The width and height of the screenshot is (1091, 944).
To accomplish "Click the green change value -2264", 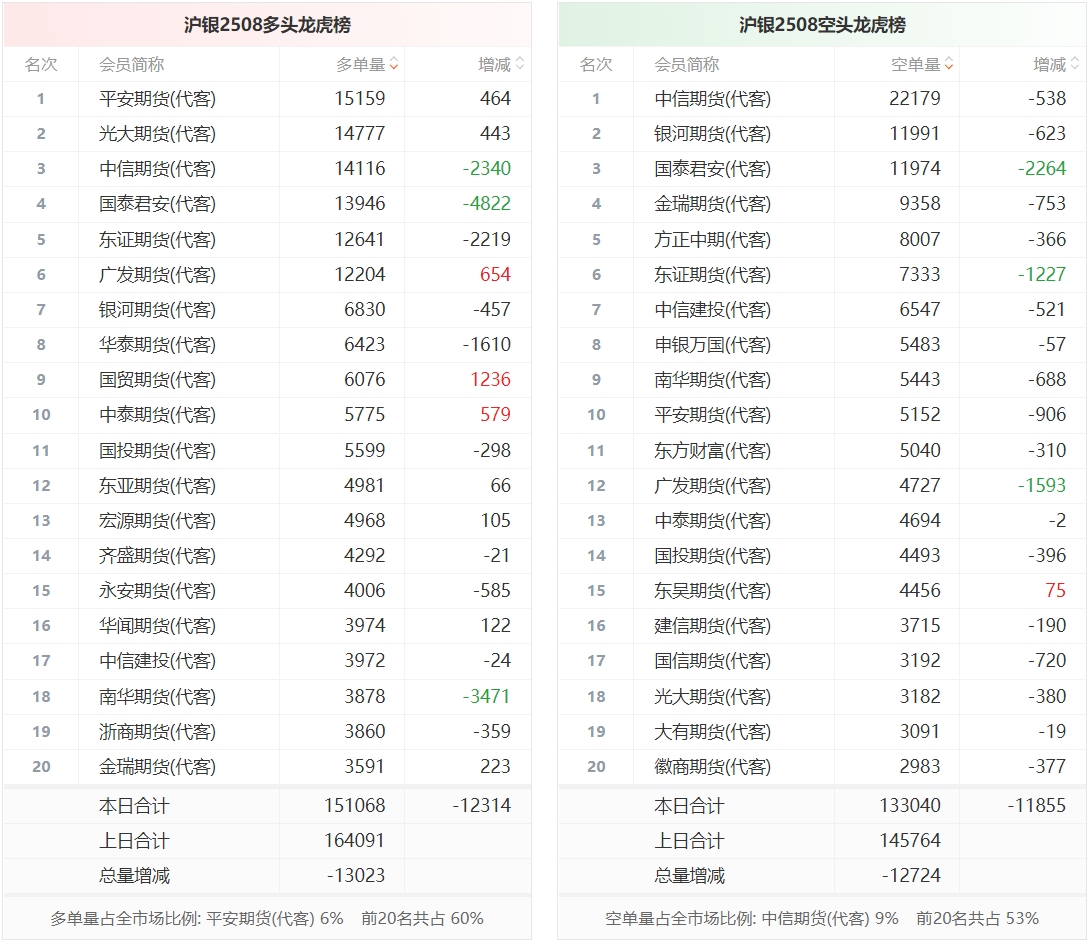I will (1042, 168).
